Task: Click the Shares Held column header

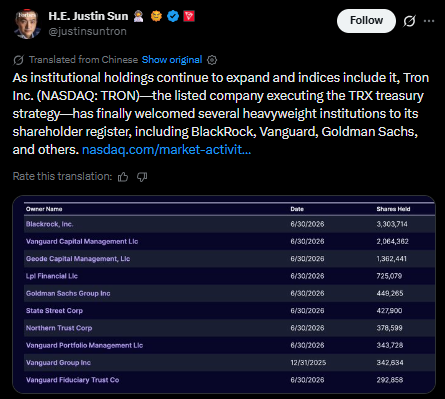Action: (x=393, y=209)
